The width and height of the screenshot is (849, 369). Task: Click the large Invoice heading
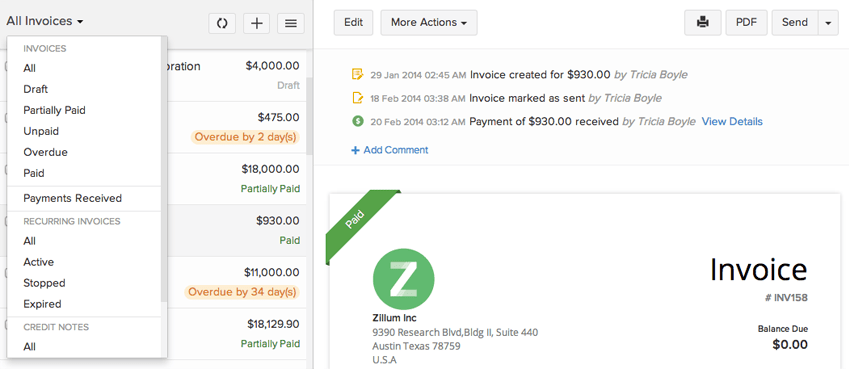[759, 269]
